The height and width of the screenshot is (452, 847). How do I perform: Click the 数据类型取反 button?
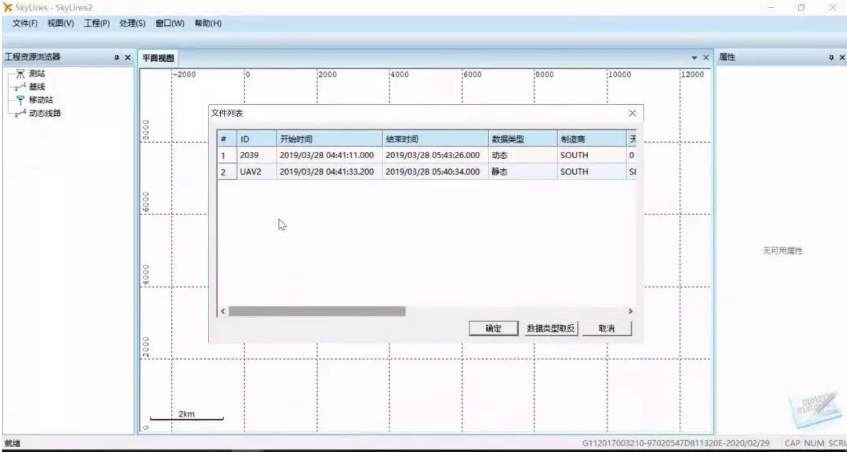[x=551, y=328]
